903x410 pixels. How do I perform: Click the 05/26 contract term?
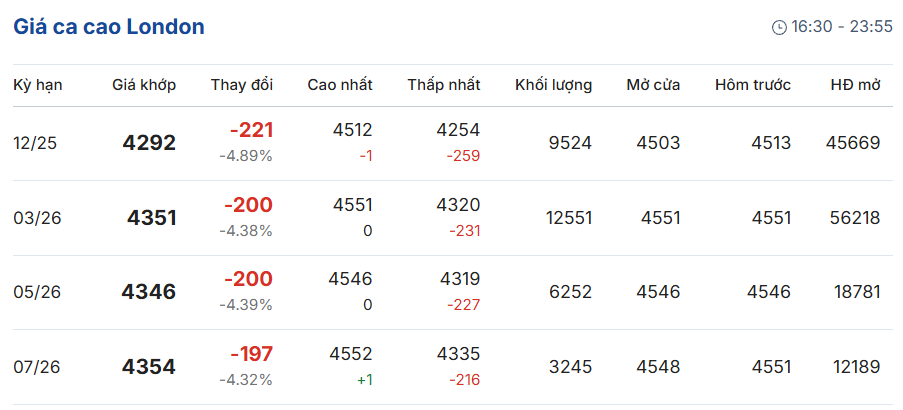click(37, 292)
